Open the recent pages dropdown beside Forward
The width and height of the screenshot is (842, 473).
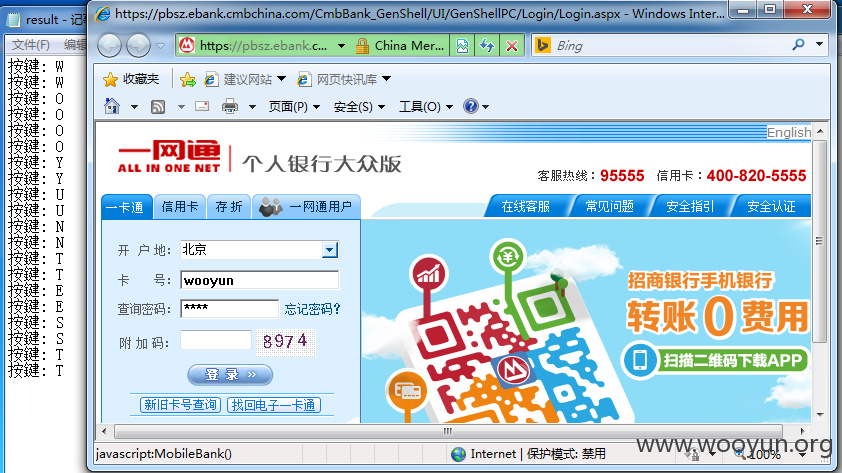click(161, 46)
